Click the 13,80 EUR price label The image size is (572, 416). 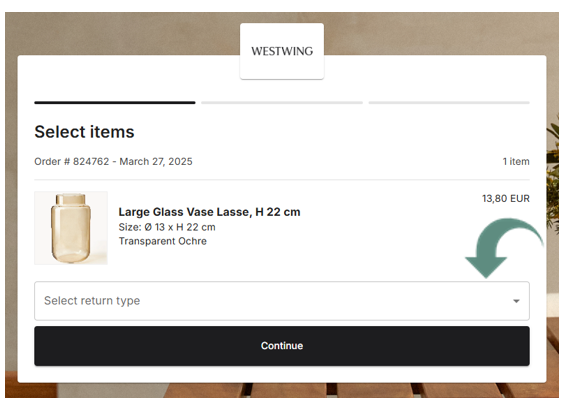[x=506, y=199]
